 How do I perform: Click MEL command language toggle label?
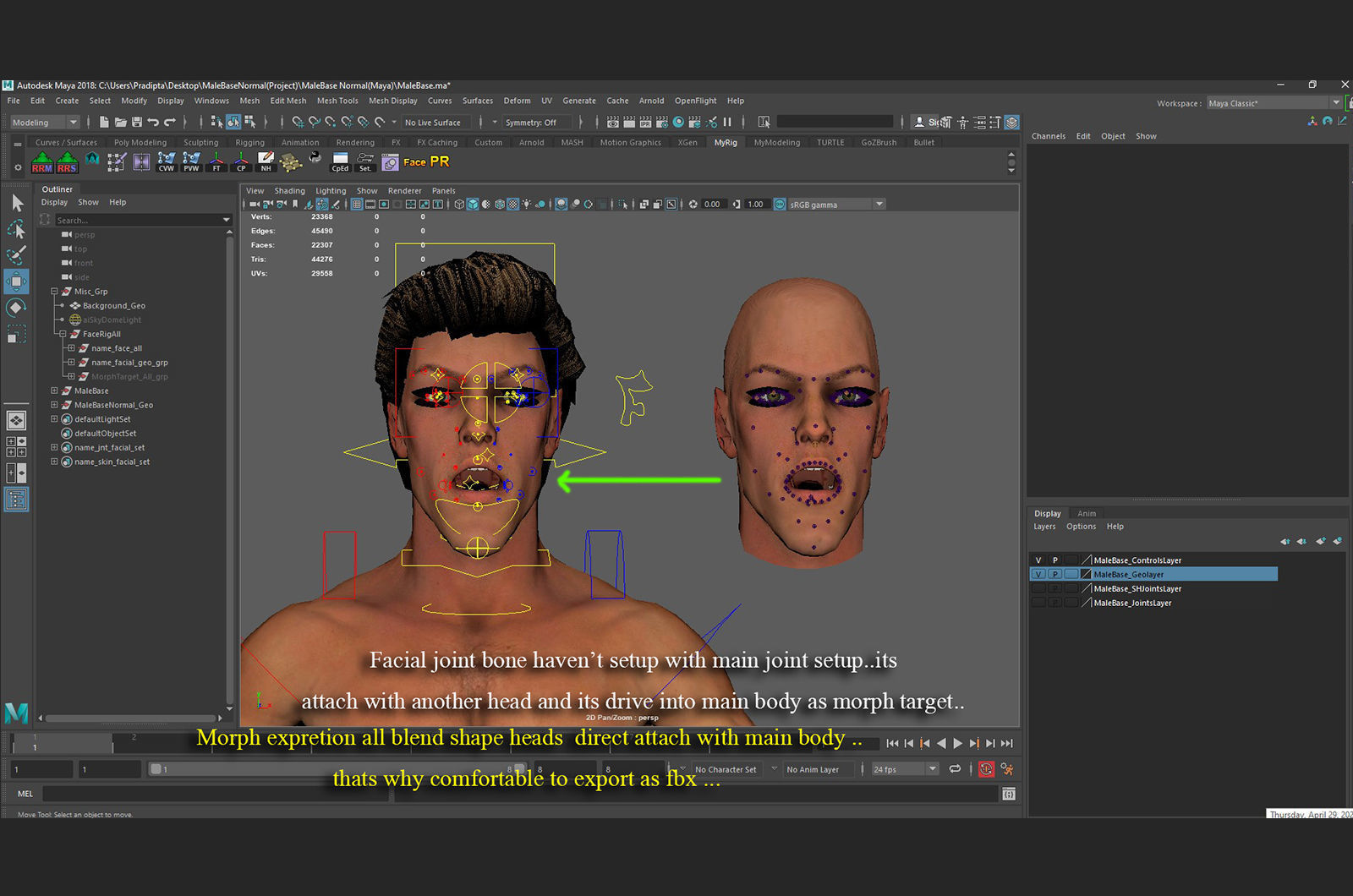pyautogui.click(x=25, y=794)
